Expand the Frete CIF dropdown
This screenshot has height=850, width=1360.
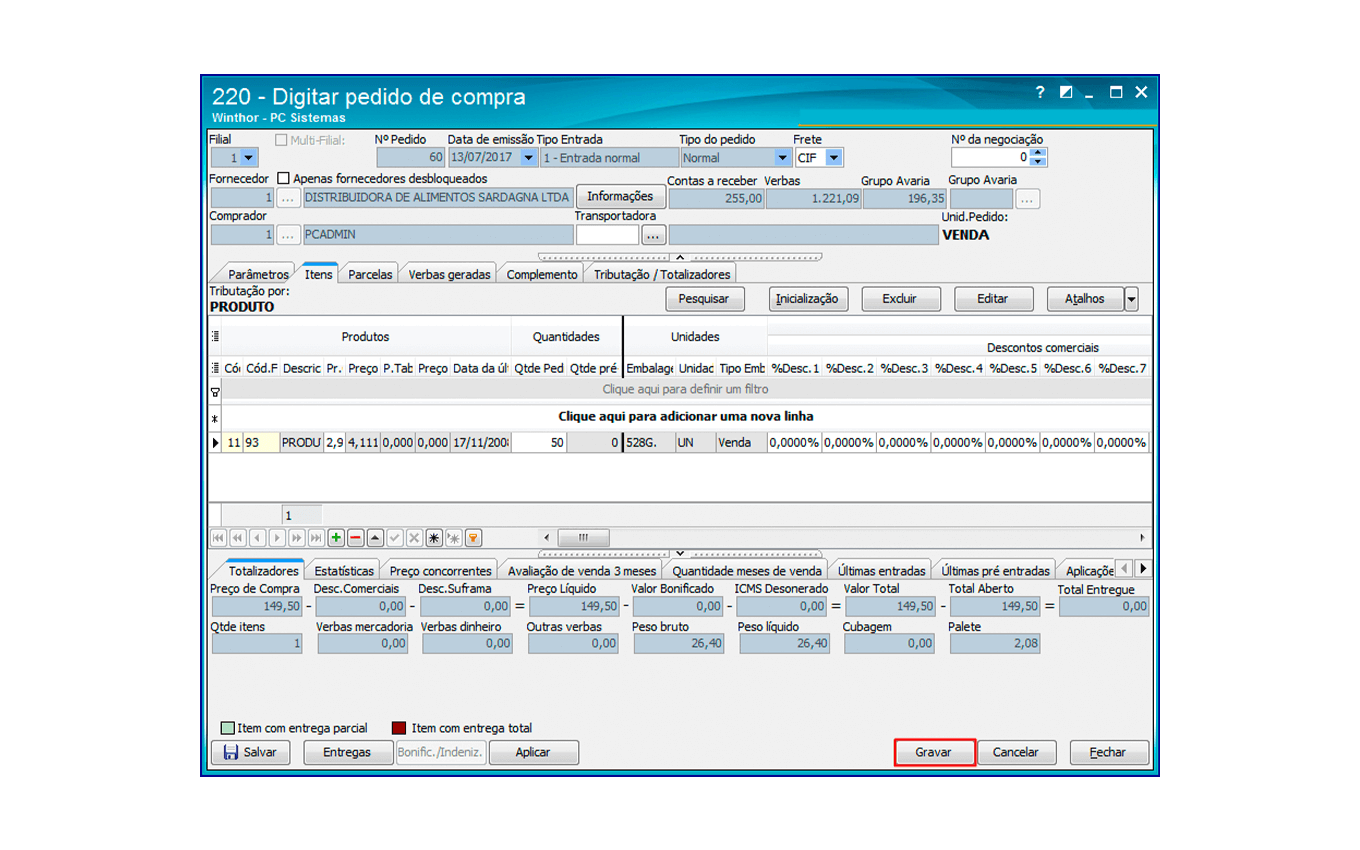[833, 158]
